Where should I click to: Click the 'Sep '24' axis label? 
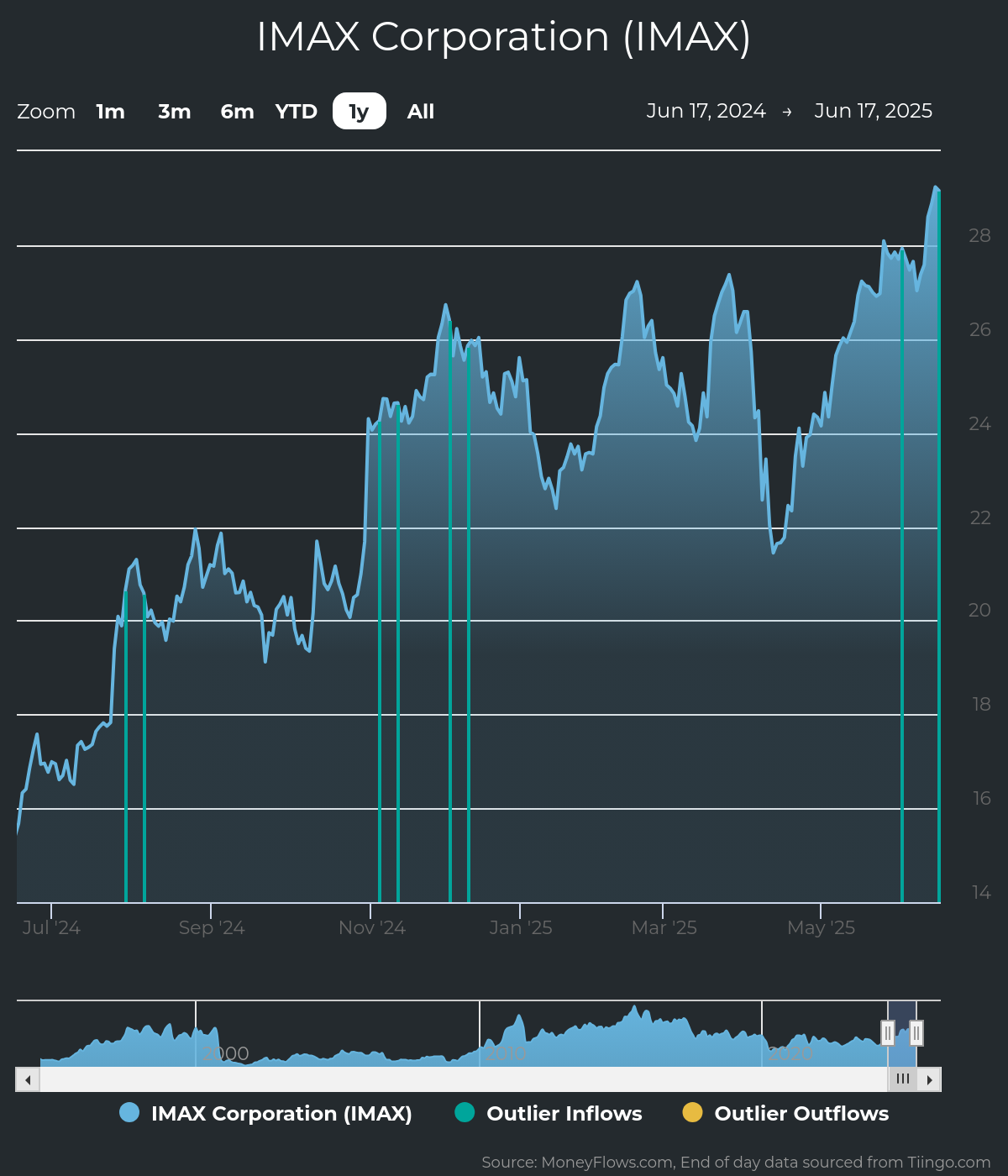[212, 927]
